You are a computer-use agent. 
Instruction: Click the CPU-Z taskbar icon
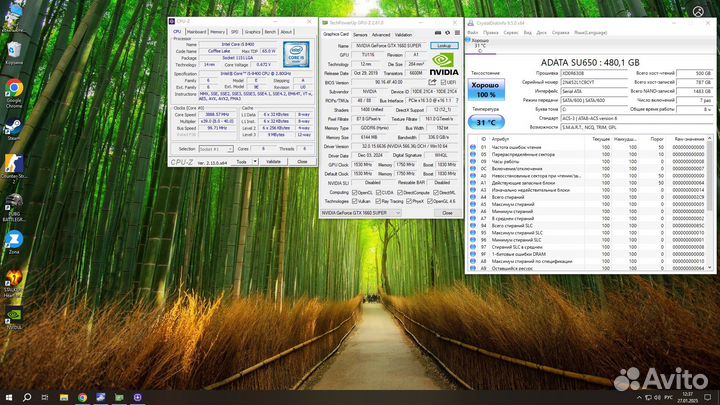click(137, 397)
